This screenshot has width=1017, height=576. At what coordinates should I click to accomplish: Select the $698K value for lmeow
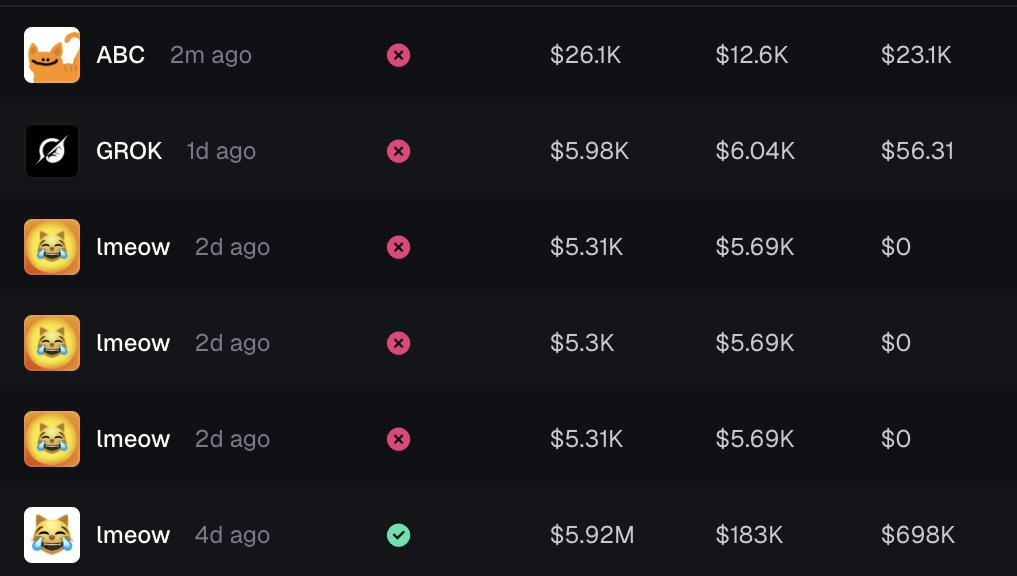[918, 535]
